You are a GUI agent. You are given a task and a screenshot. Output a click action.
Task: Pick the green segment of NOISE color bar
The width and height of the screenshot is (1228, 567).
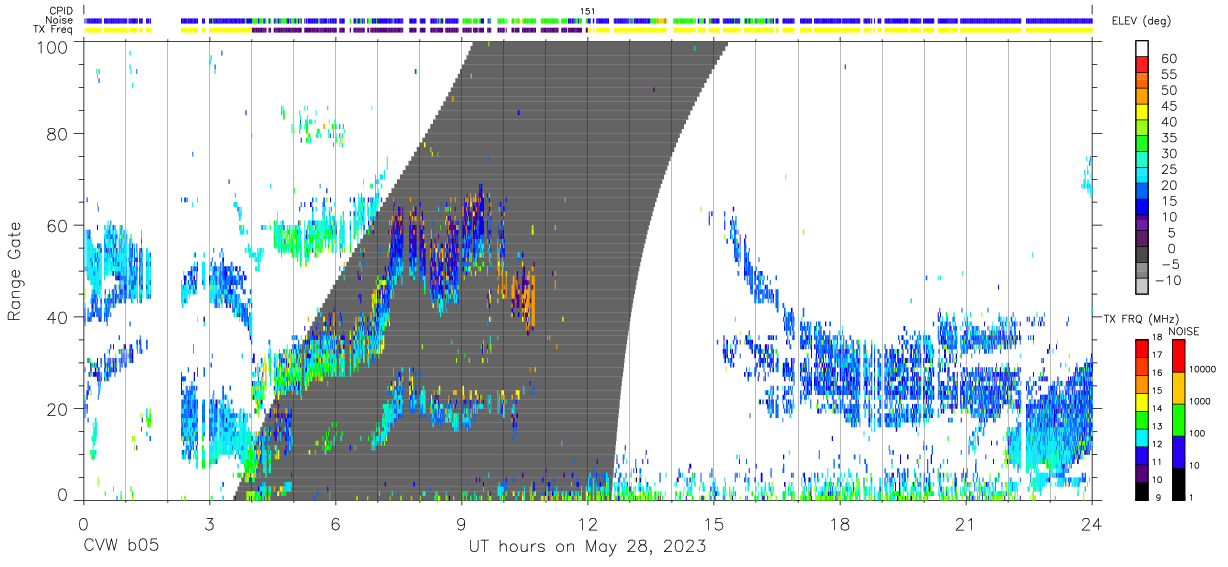coord(1179,420)
